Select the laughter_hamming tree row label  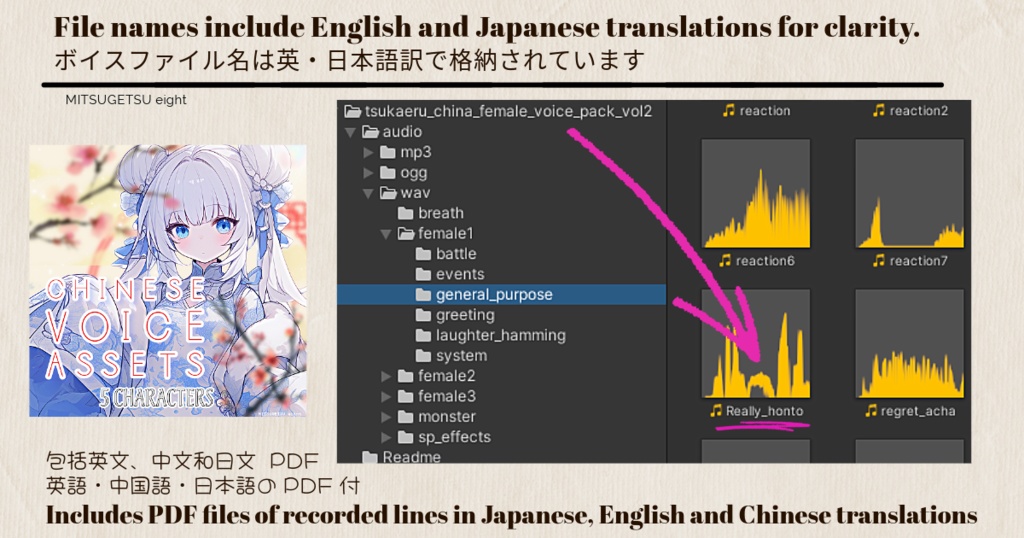click(x=501, y=336)
